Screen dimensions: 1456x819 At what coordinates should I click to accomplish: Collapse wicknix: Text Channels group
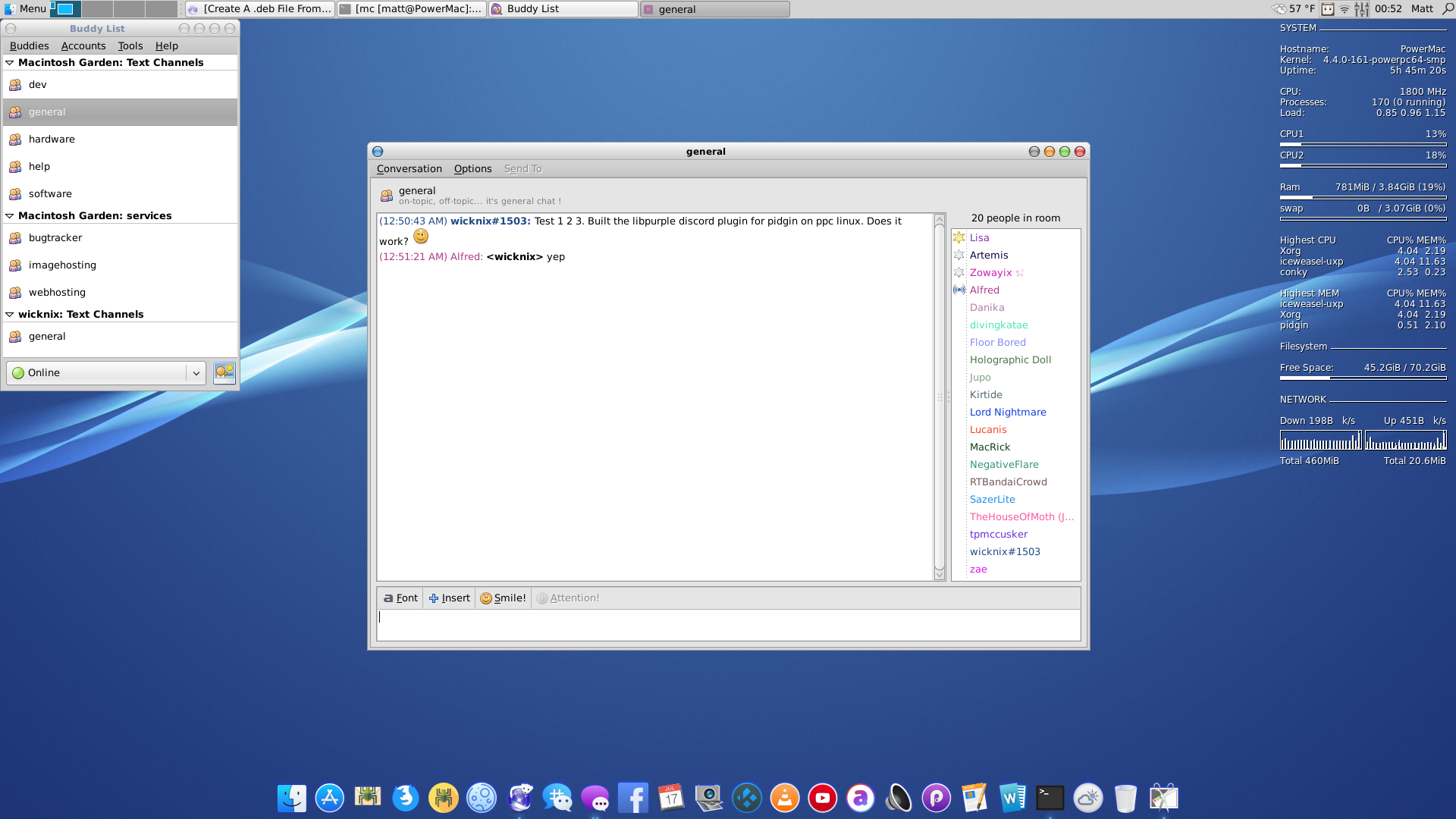point(10,315)
